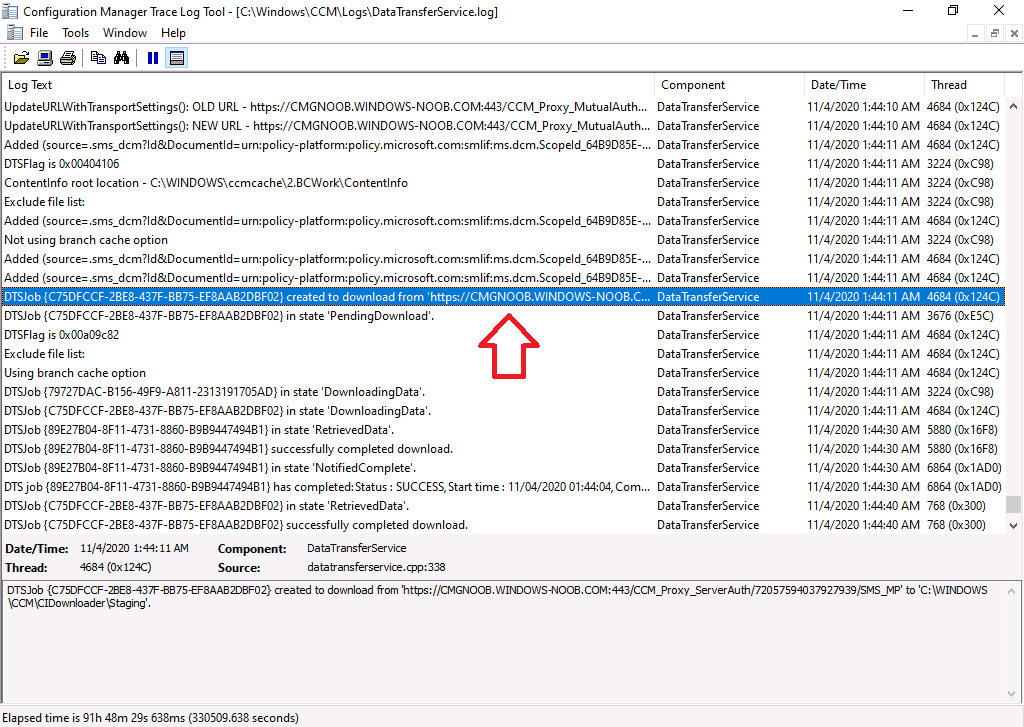1024x727 pixels.
Task: Click the Open on Server computer icon
Action: pos(45,58)
